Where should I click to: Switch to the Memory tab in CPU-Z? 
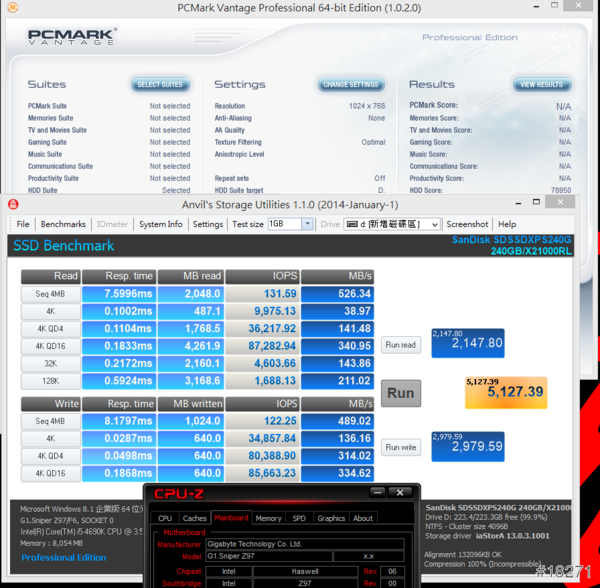[x=268, y=518]
